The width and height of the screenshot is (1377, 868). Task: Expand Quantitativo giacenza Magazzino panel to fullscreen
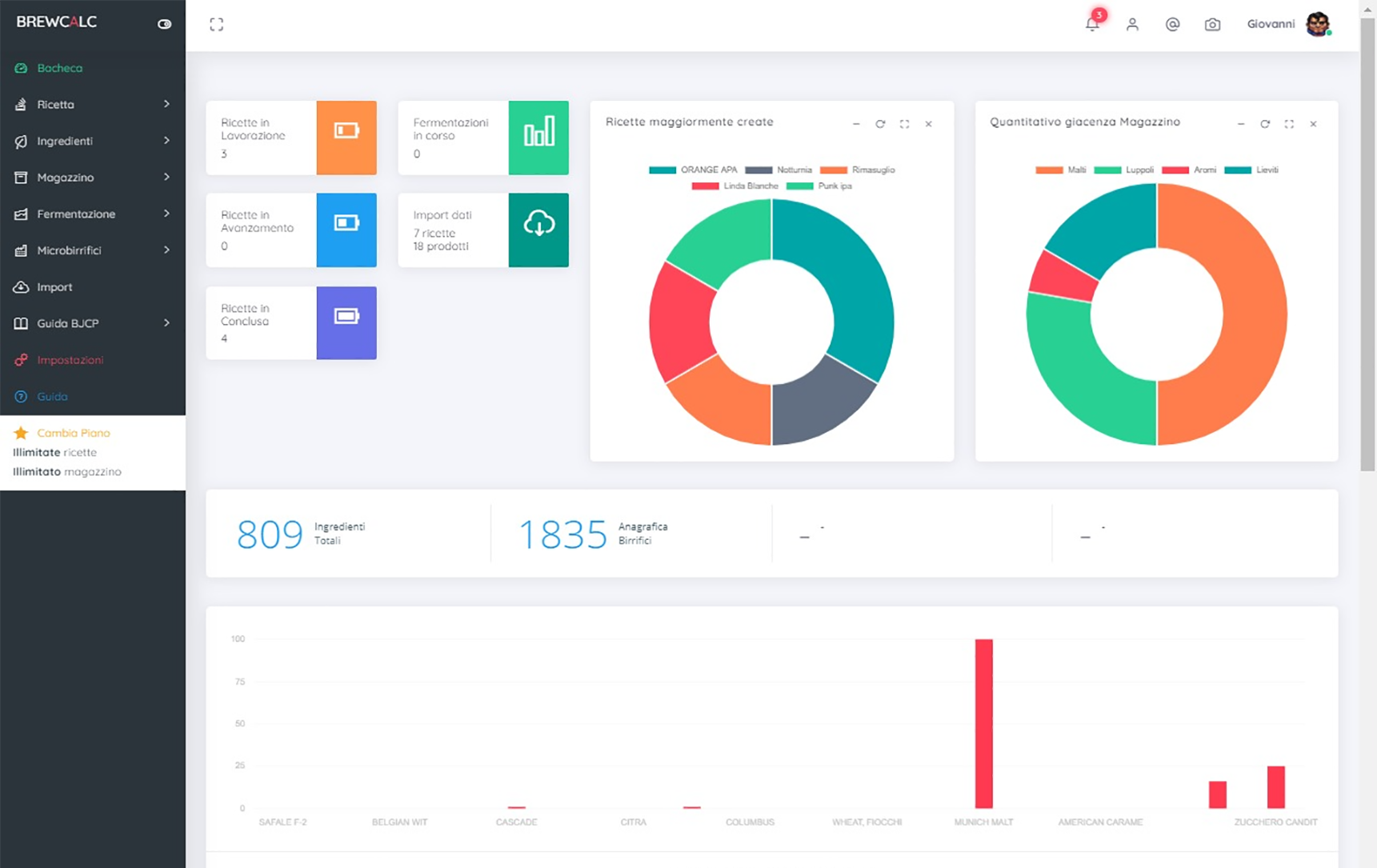[x=1289, y=124]
